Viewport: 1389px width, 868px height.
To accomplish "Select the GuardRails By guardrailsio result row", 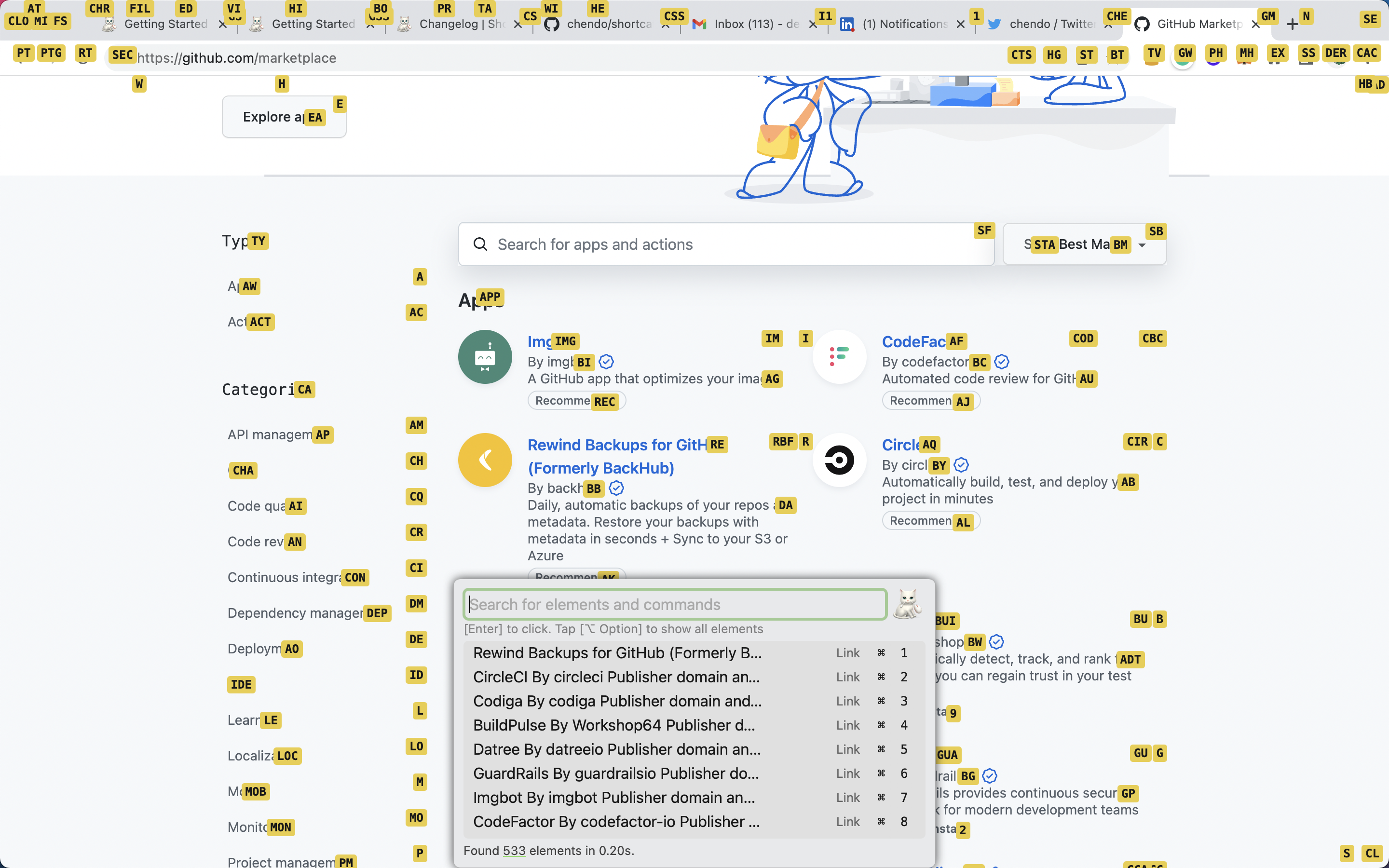I will 694,773.
